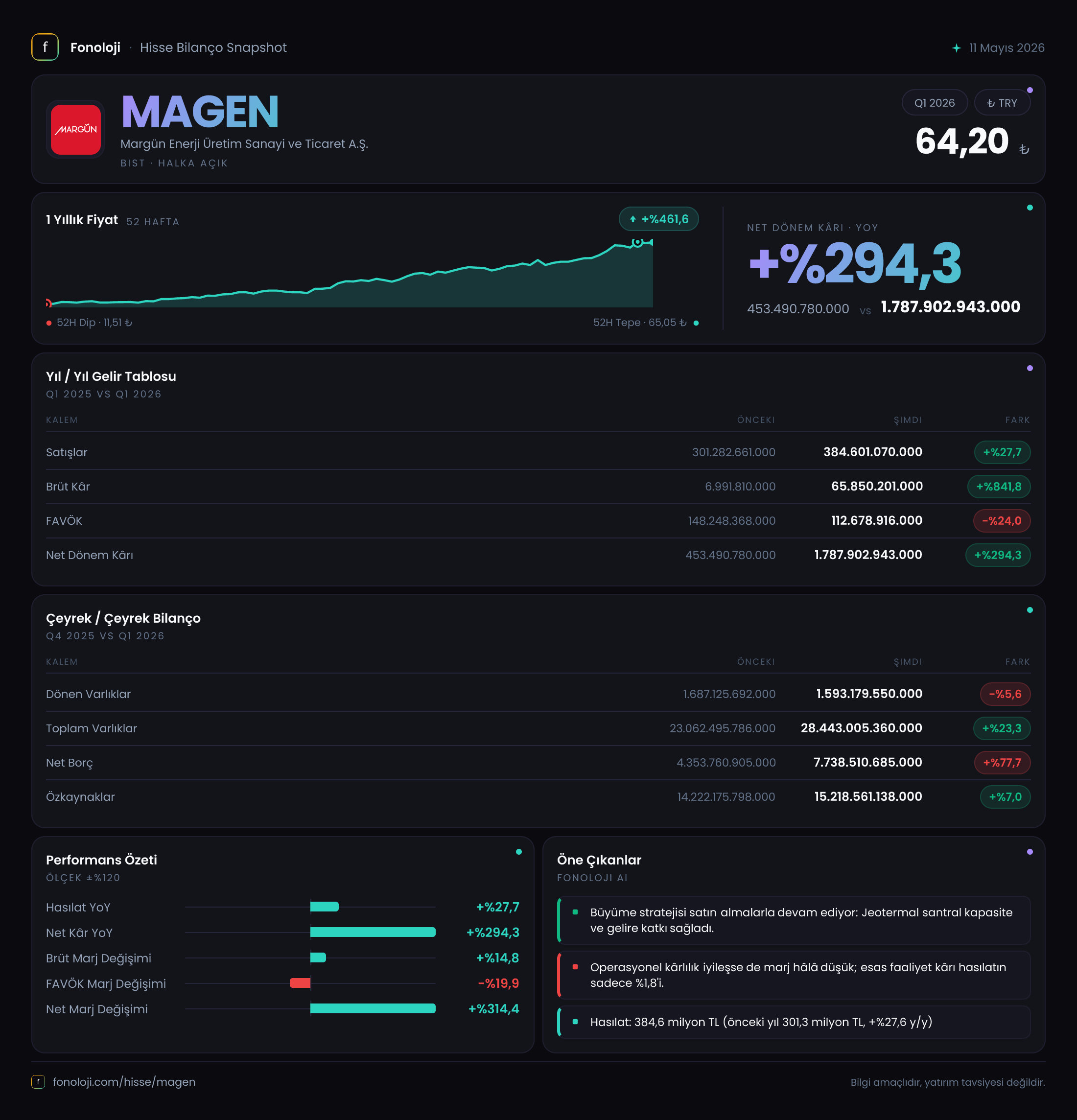
Task: Click the Hasılat 384,6 milyon TL highlight
Action: (x=794, y=1022)
